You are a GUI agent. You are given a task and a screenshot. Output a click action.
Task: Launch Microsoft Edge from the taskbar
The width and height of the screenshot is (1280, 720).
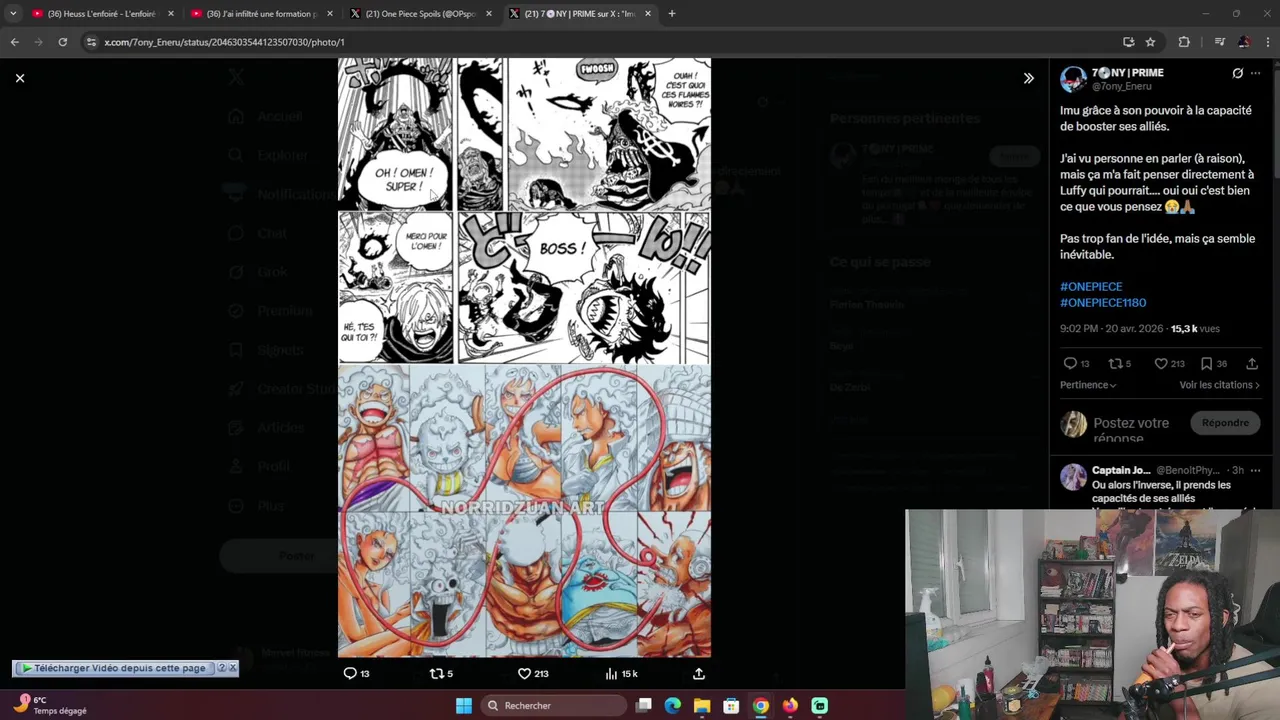coord(673,705)
